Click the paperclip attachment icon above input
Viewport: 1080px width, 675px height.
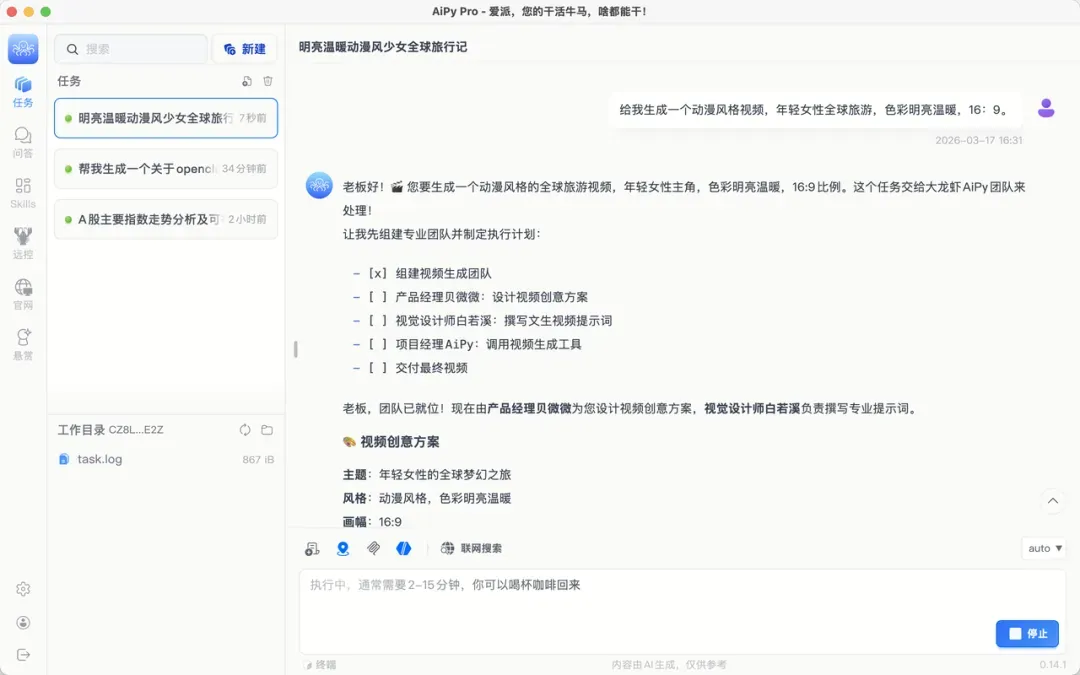(x=373, y=548)
